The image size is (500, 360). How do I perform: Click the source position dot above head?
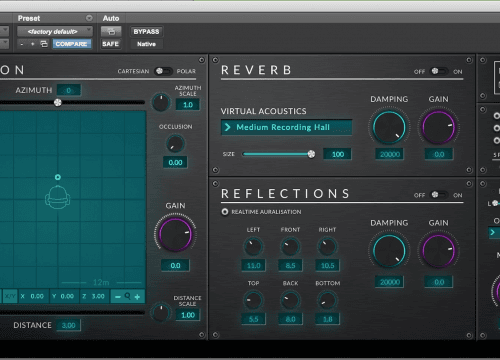pos(58,177)
